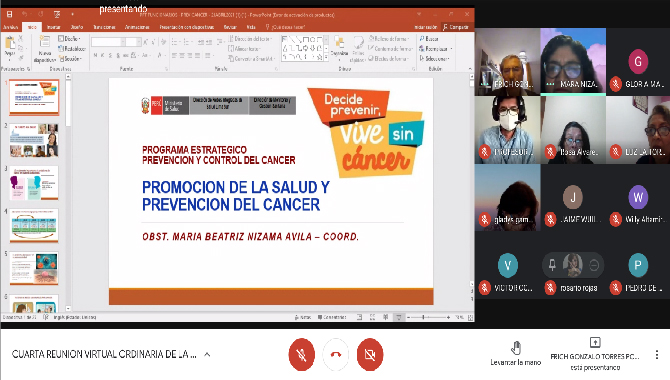
Task: Click the CUARTA REUNION VIRTUAL ORDINARIA meeting title
Action: pos(104,354)
